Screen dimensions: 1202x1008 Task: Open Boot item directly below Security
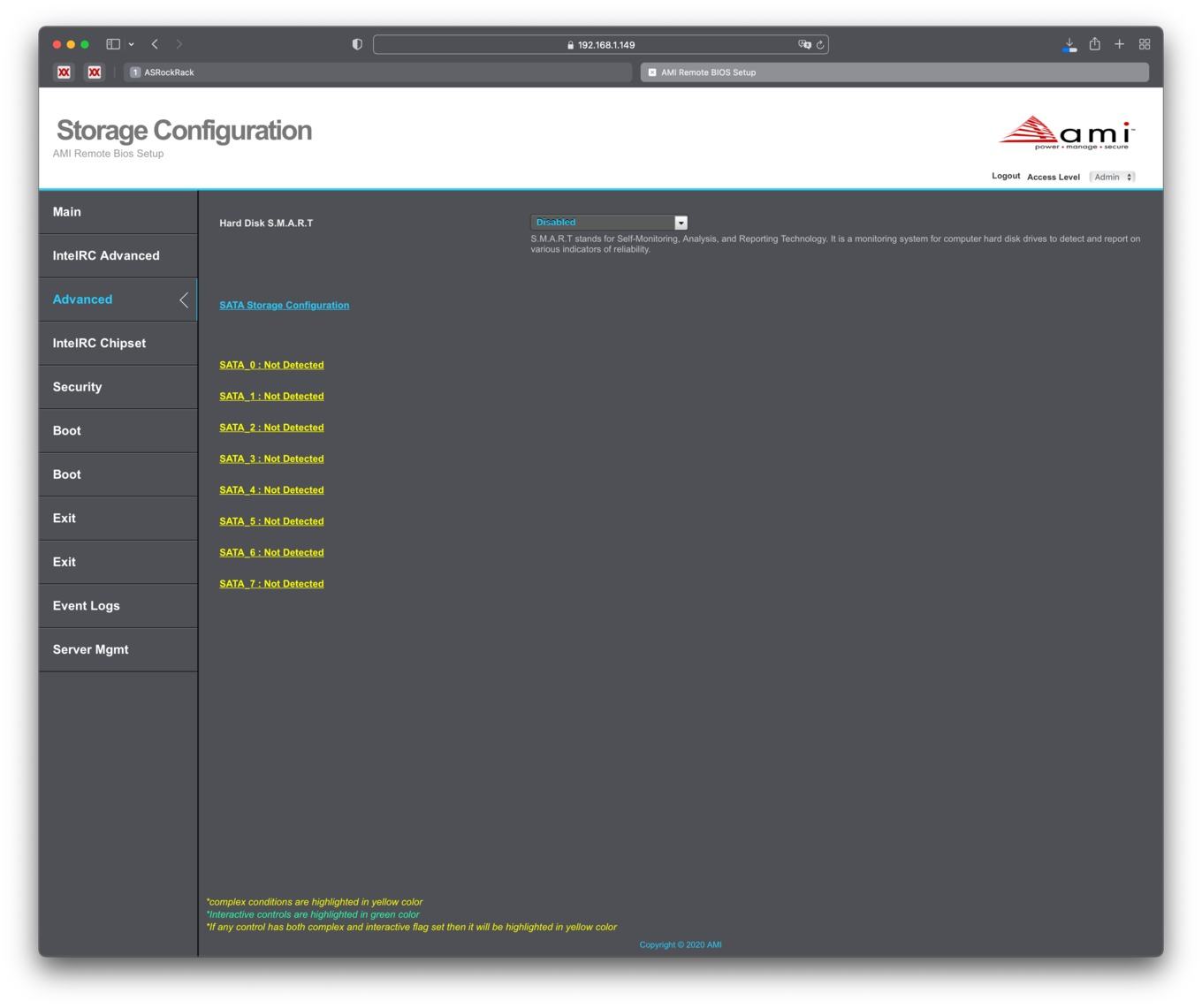(118, 431)
